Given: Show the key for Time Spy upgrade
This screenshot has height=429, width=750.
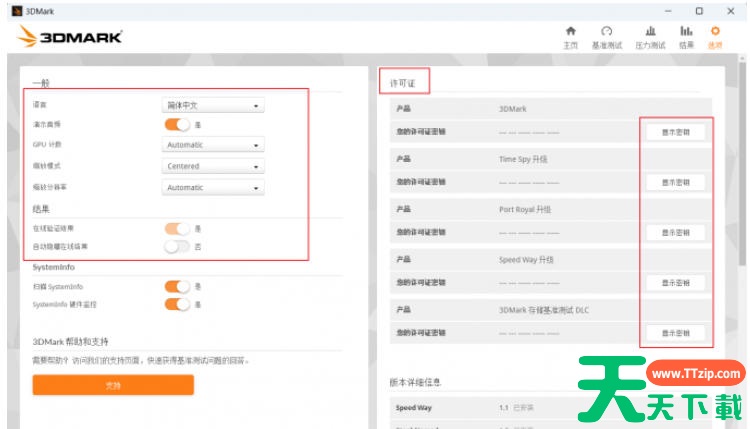Looking at the screenshot, I should [x=675, y=182].
